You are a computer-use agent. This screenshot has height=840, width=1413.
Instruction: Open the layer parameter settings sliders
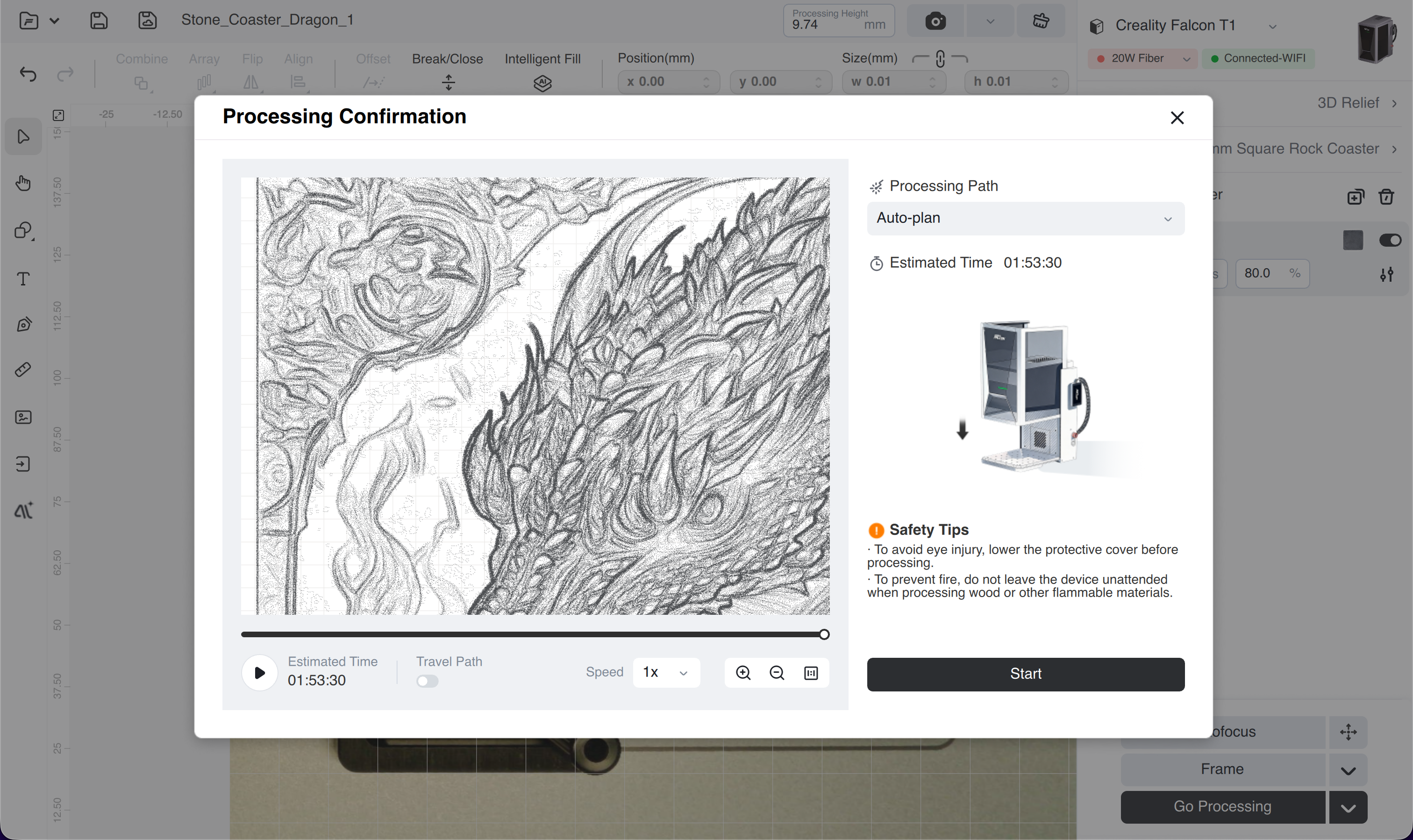coord(1386,274)
